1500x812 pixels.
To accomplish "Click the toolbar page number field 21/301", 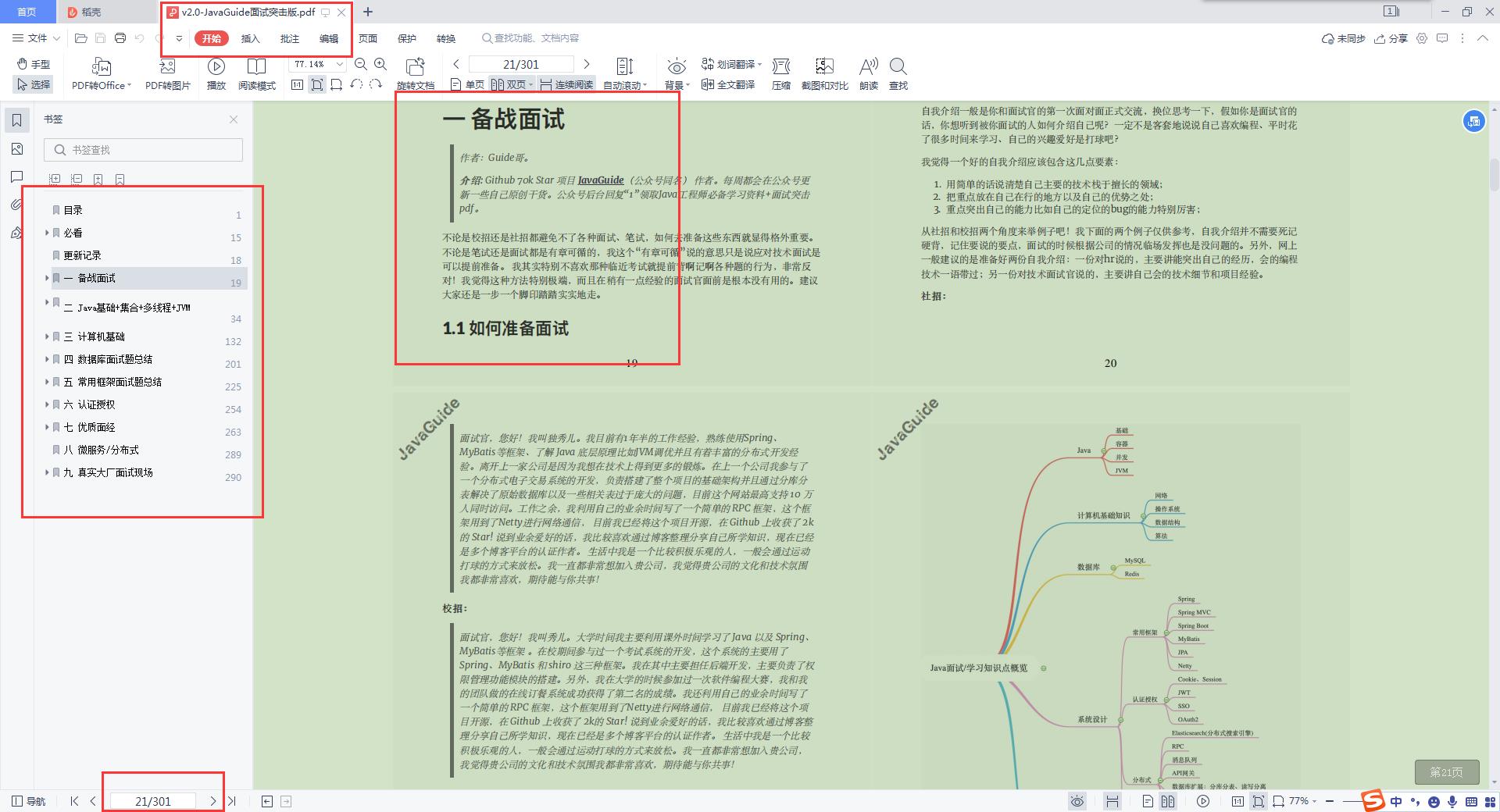I will click(x=521, y=64).
